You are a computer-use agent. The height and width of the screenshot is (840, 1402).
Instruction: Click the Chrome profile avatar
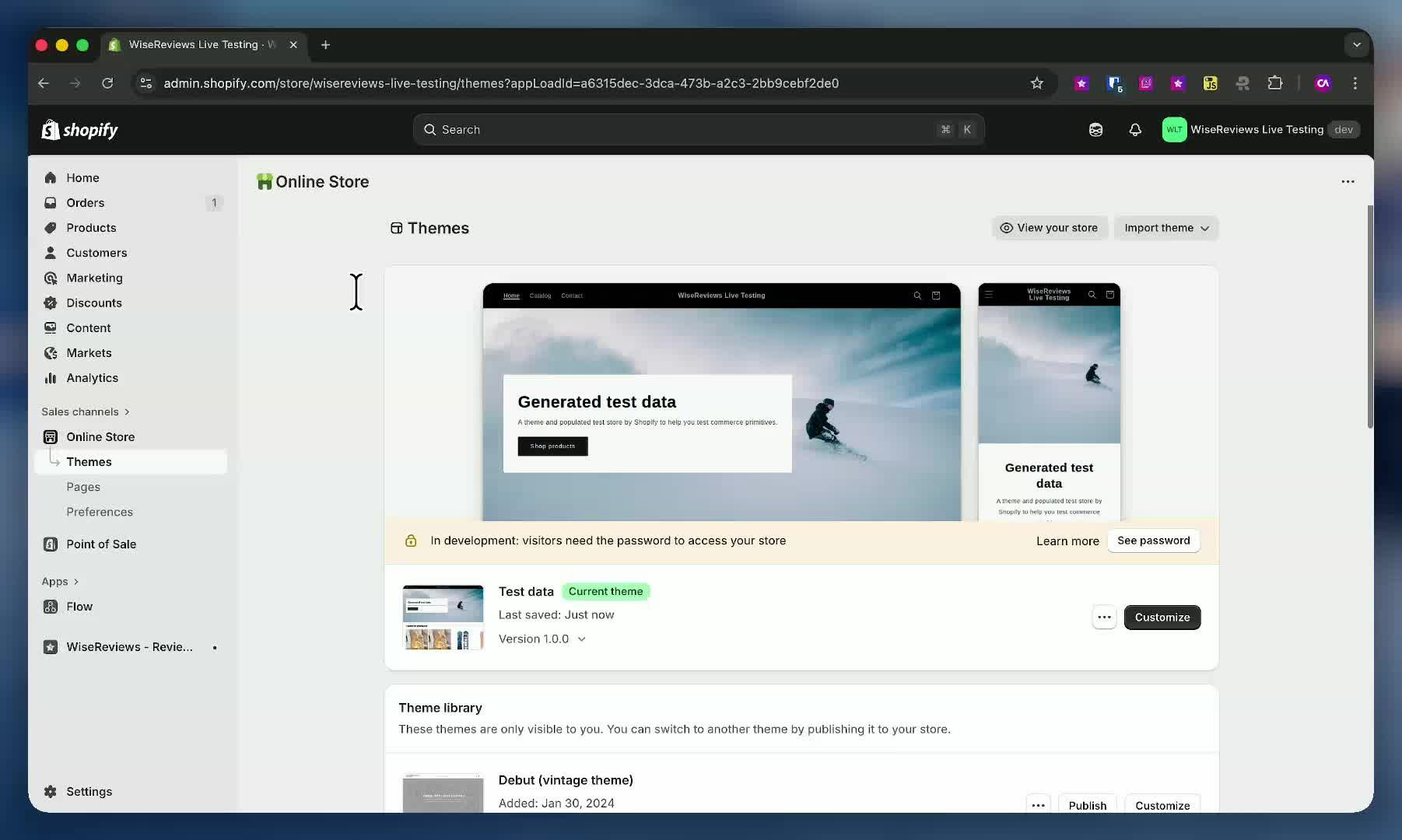(x=1323, y=83)
